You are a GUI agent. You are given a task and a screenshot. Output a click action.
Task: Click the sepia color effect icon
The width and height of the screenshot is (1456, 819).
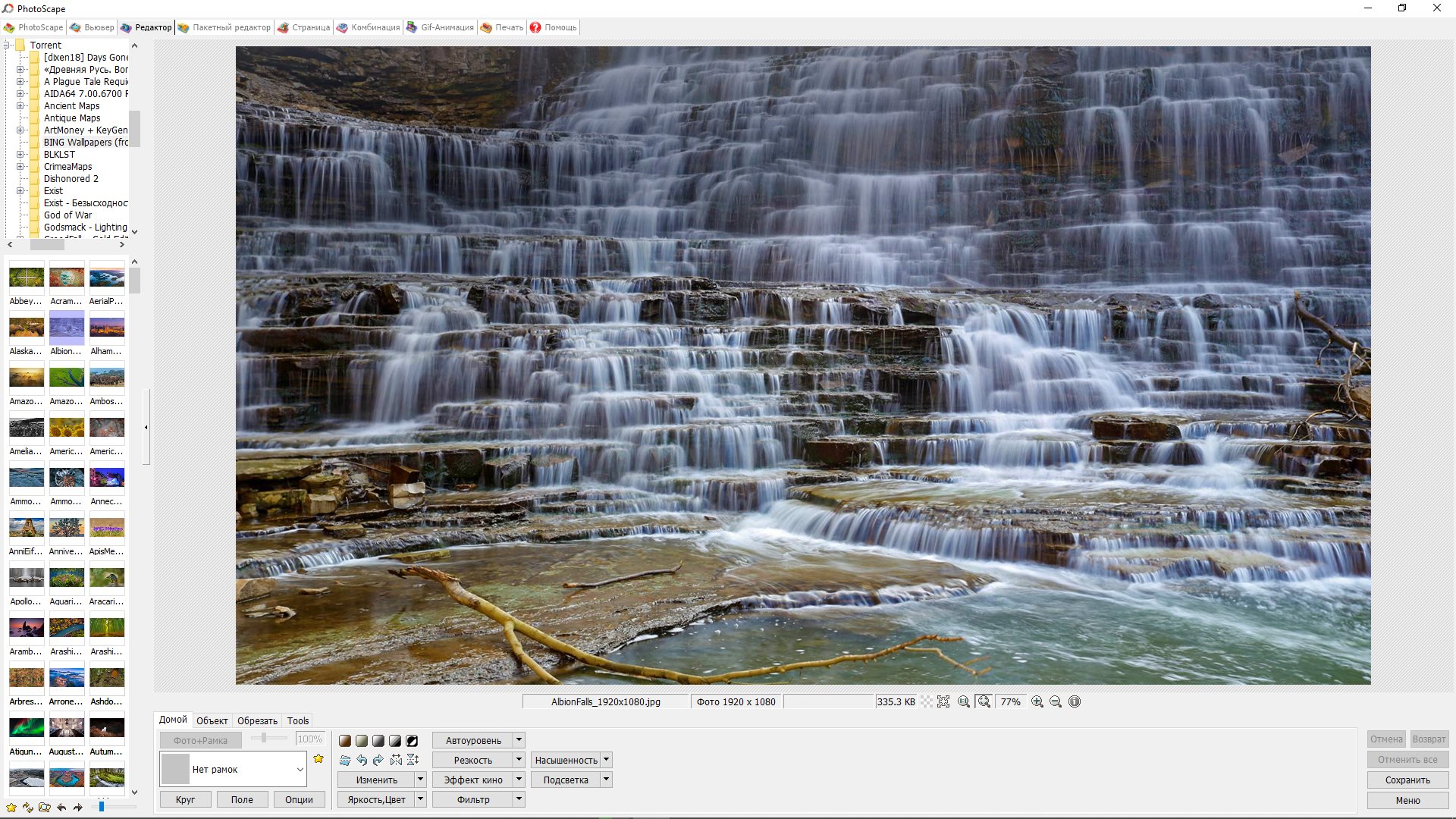[345, 741]
